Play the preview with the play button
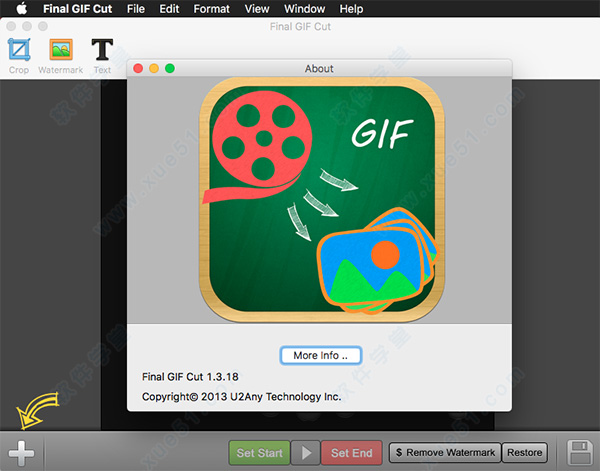The width and height of the screenshot is (600, 471). click(x=306, y=453)
